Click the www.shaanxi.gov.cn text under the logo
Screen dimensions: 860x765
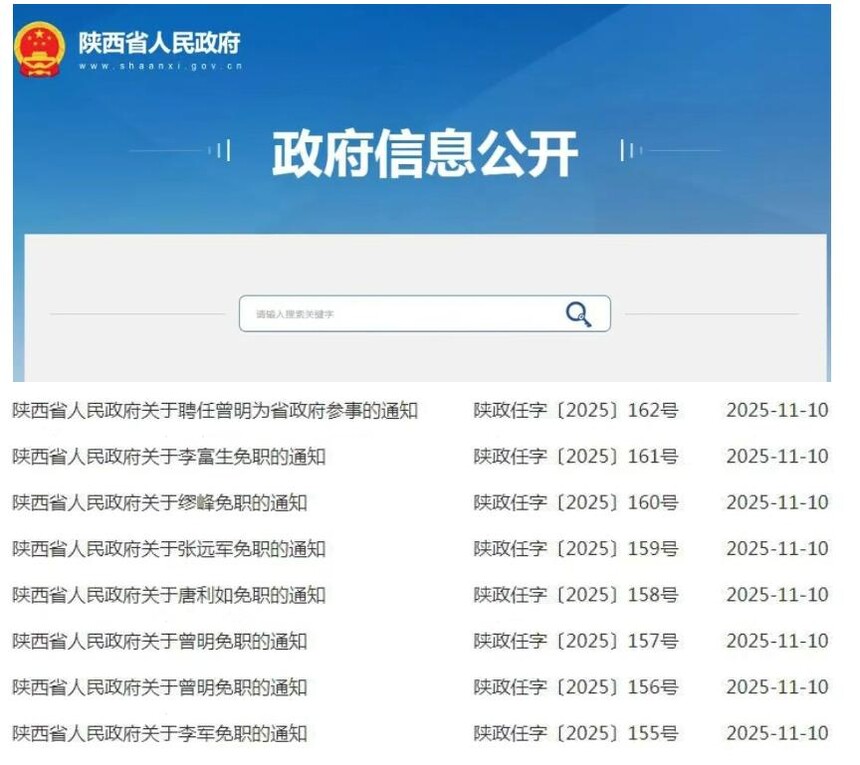click(160, 67)
